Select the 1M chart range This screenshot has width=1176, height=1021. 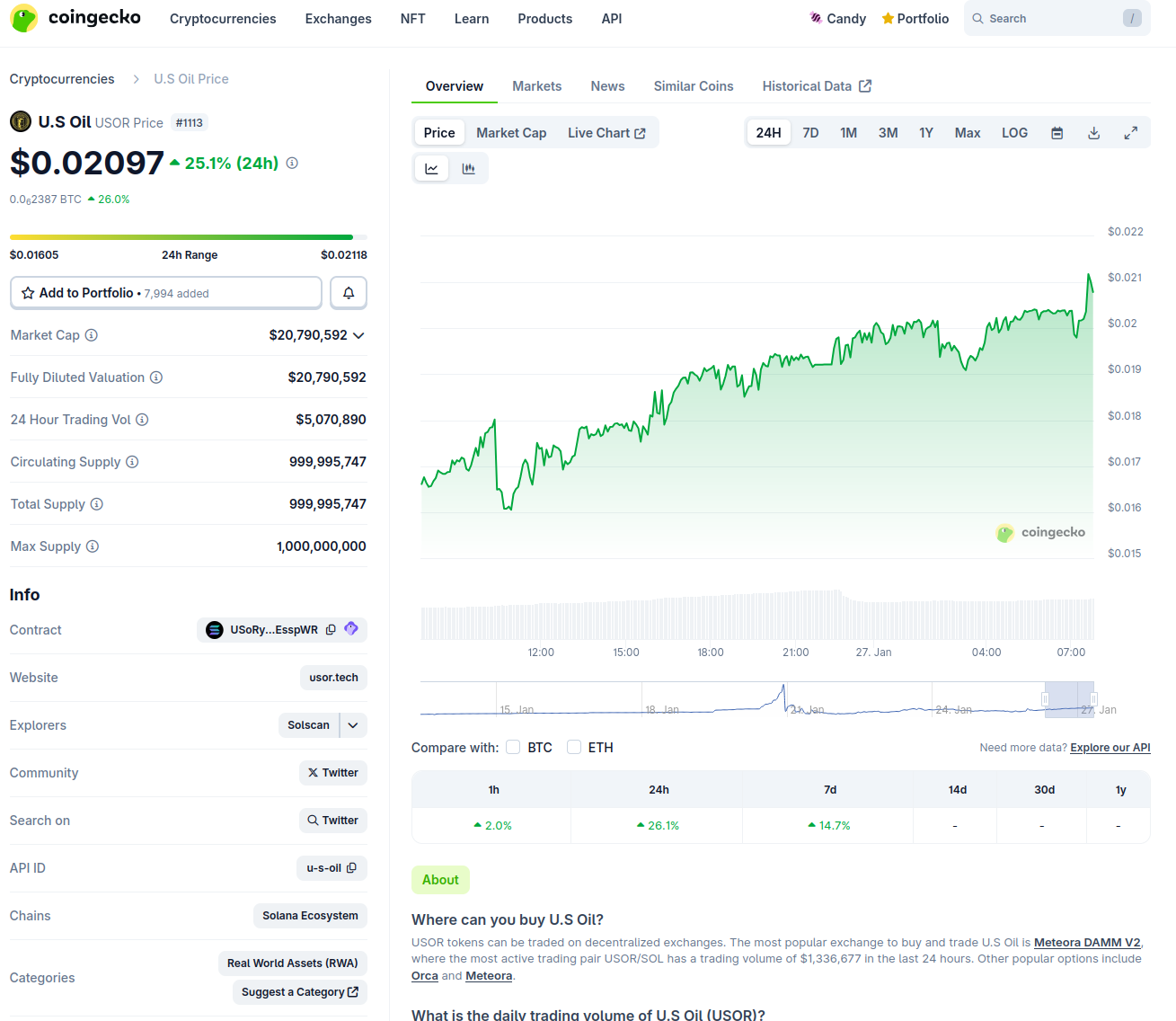[x=848, y=133]
